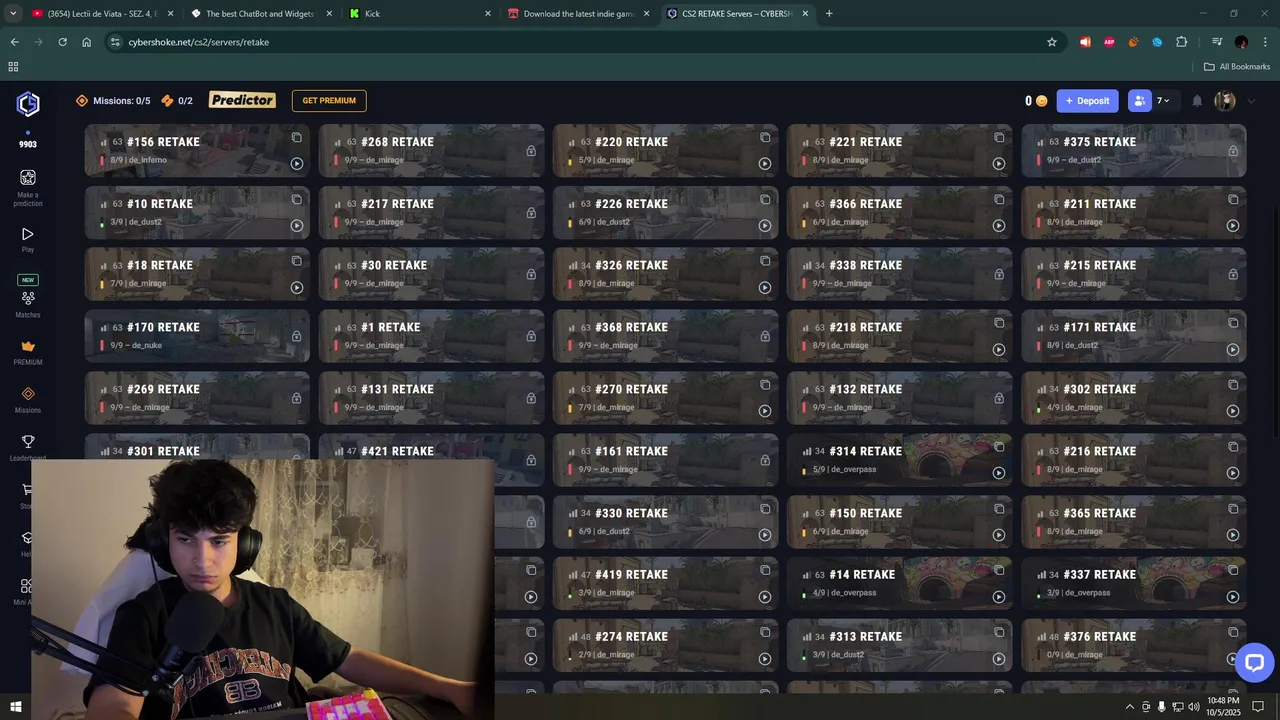The image size is (1280, 720).
Task: Open the clock showing 10:48 PM
Action: [1224, 707]
